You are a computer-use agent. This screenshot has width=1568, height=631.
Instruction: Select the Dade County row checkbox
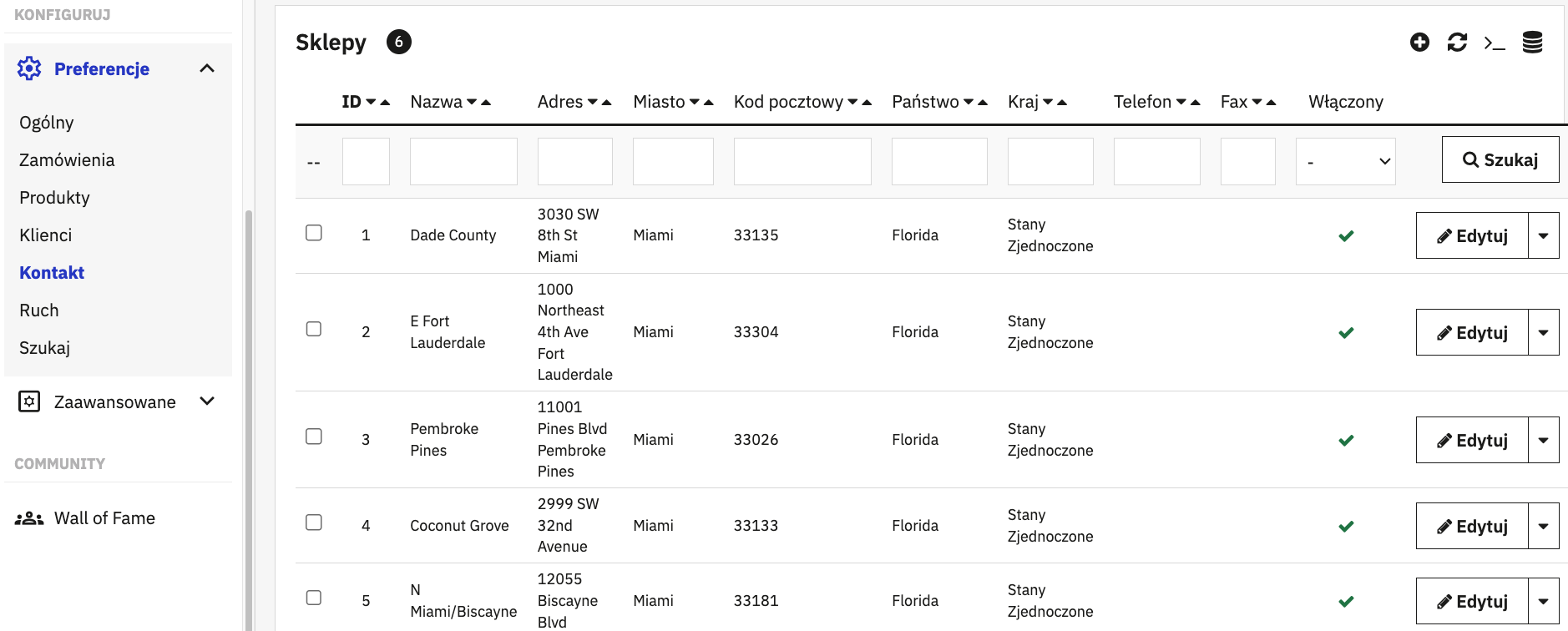[x=314, y=233]
